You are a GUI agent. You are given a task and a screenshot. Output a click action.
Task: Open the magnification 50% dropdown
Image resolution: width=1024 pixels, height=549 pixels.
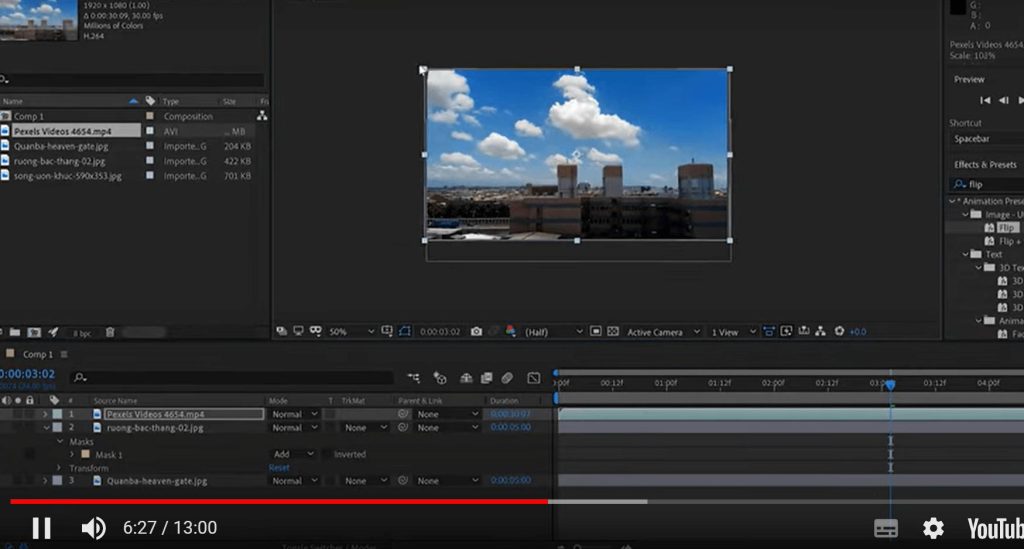(351, 332)
